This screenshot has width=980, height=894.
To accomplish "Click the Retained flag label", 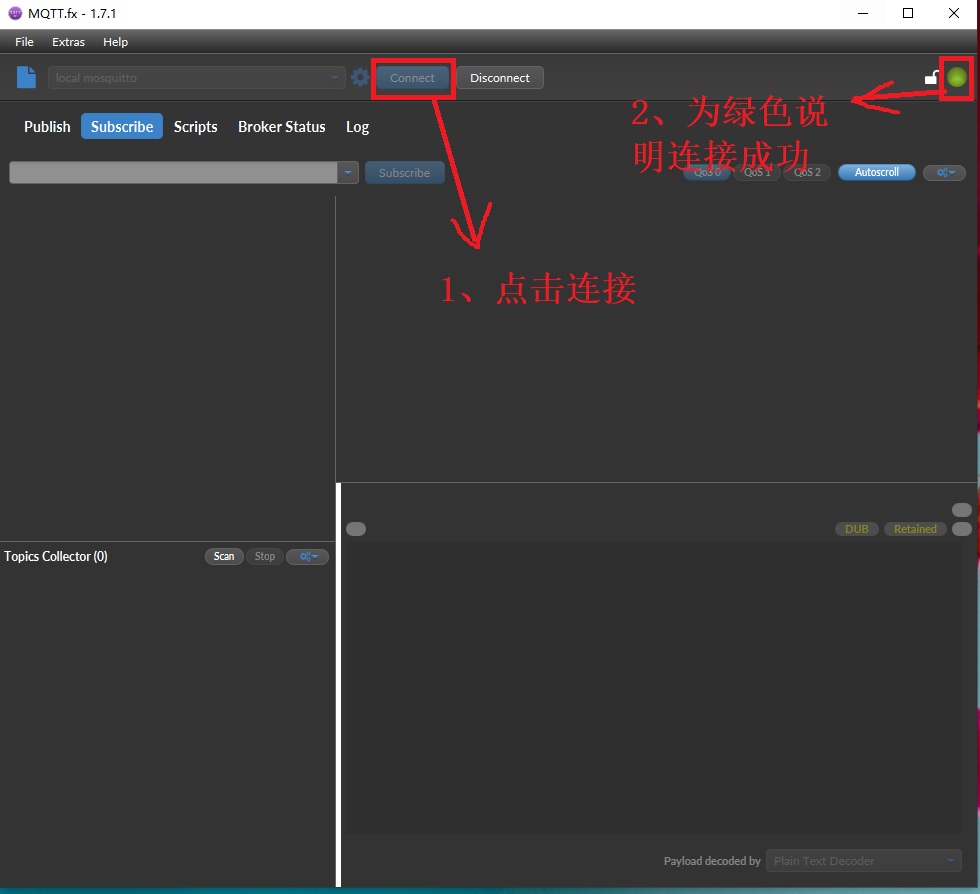I will [915, 529].
